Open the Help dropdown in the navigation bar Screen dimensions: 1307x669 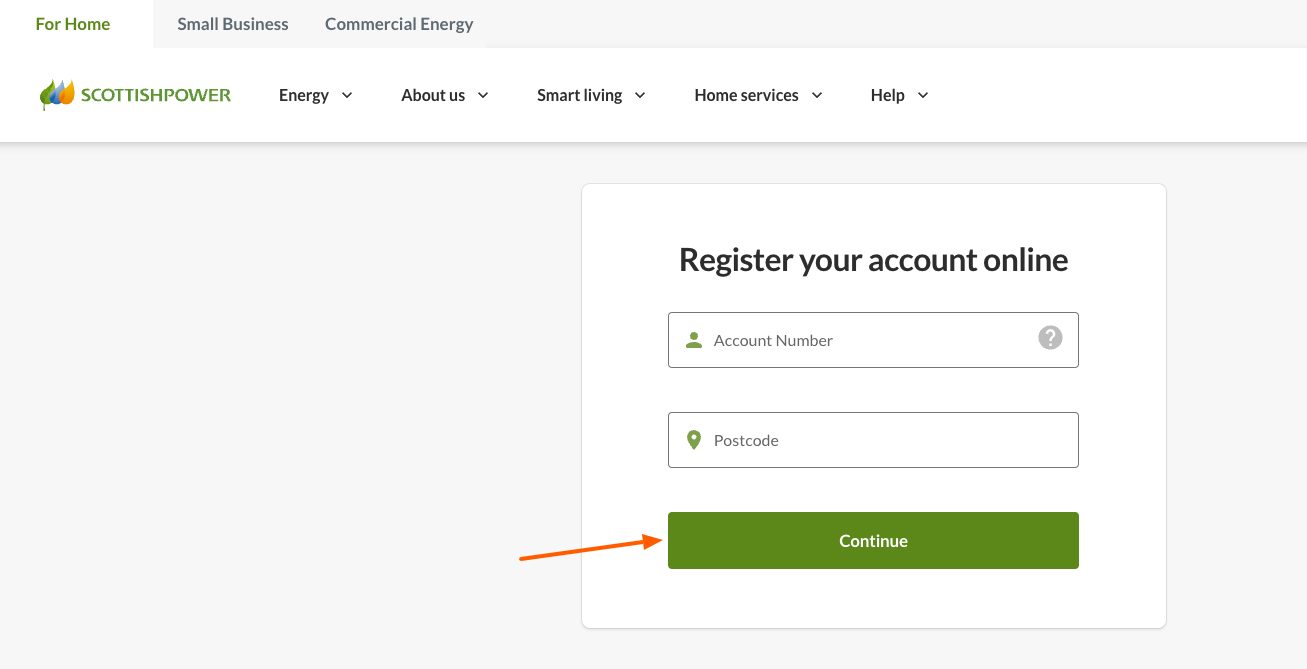(886, 95)
